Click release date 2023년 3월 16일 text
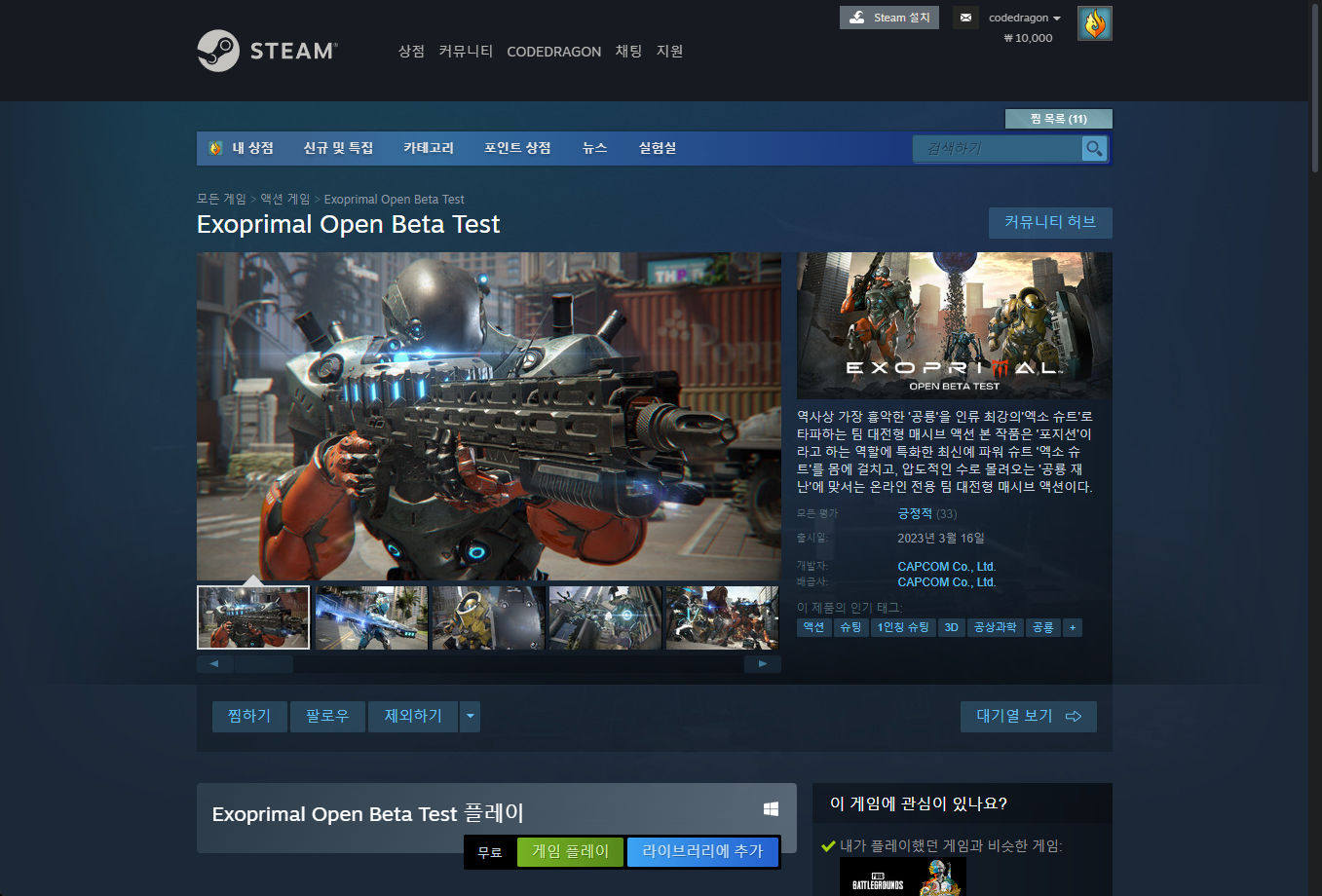 (x=941, y=538)
